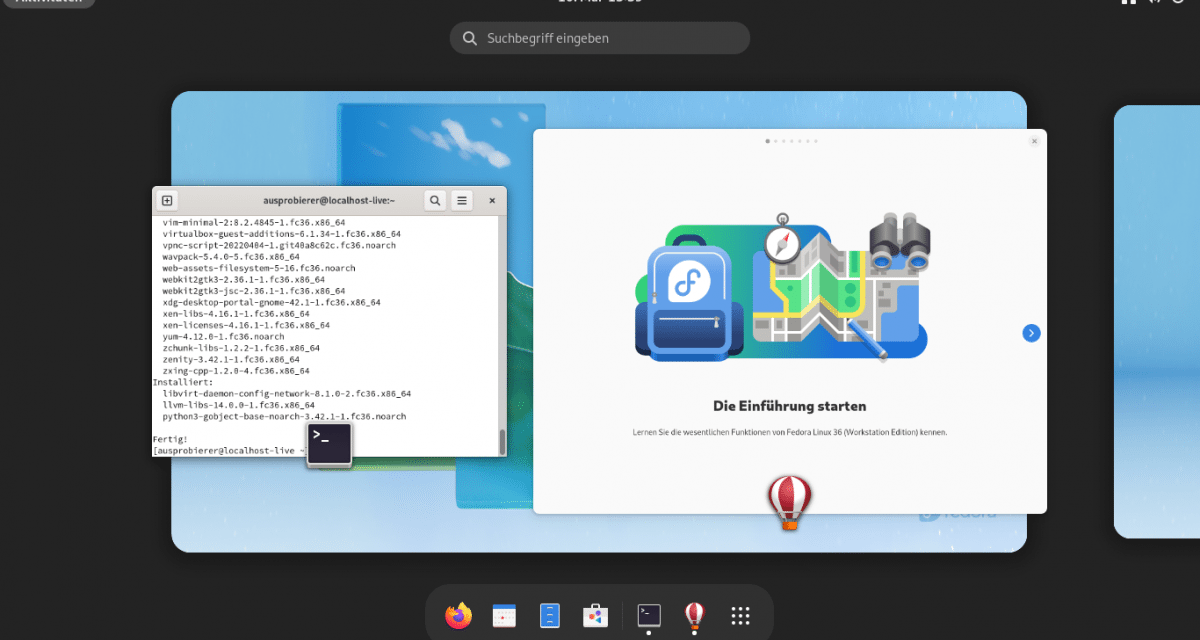Open the Software store from the dock

pyautogui.click(x=596, y=615)
